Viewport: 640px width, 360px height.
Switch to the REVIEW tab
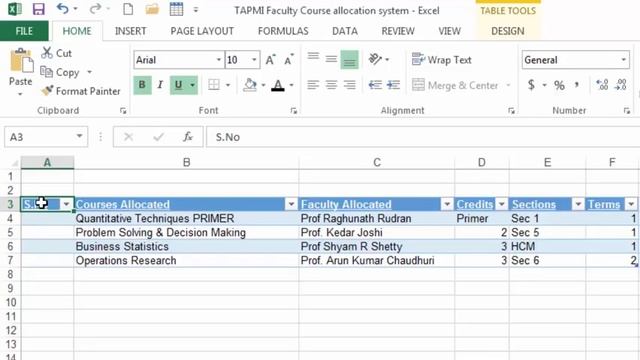tap(398, 31)
